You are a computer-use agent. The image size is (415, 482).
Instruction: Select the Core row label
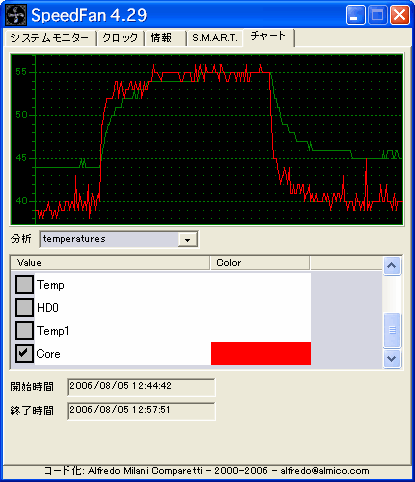(x=49, y=354)
